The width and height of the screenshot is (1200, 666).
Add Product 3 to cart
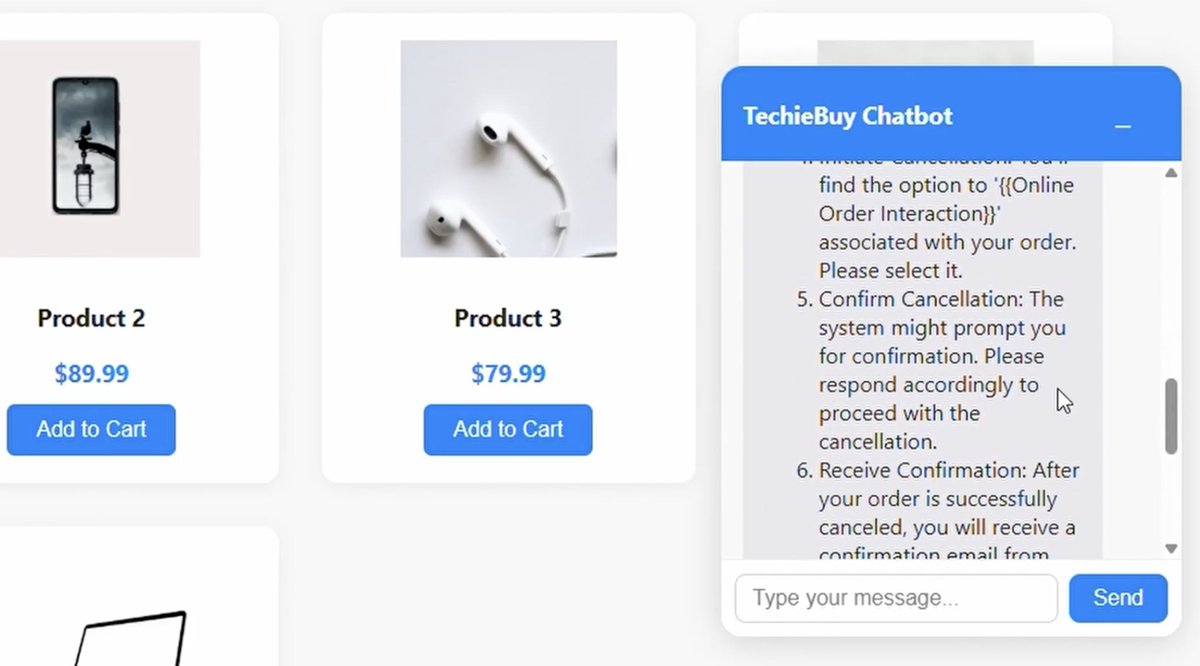pyautogui.click(x=508, y=430)
